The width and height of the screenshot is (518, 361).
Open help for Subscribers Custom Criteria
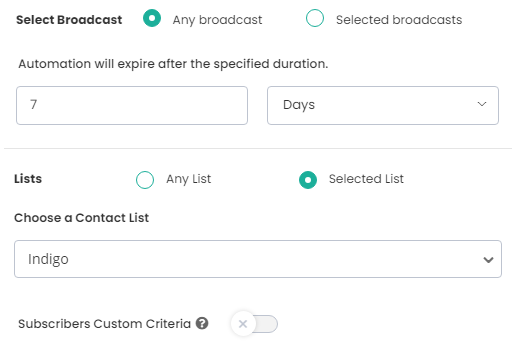(202, 323)
